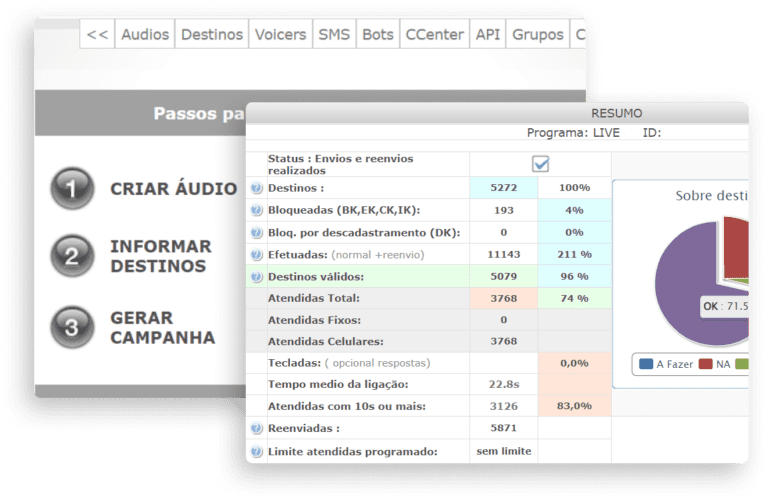
Task: Click the number 3 step icon
Action: [72, 328]
